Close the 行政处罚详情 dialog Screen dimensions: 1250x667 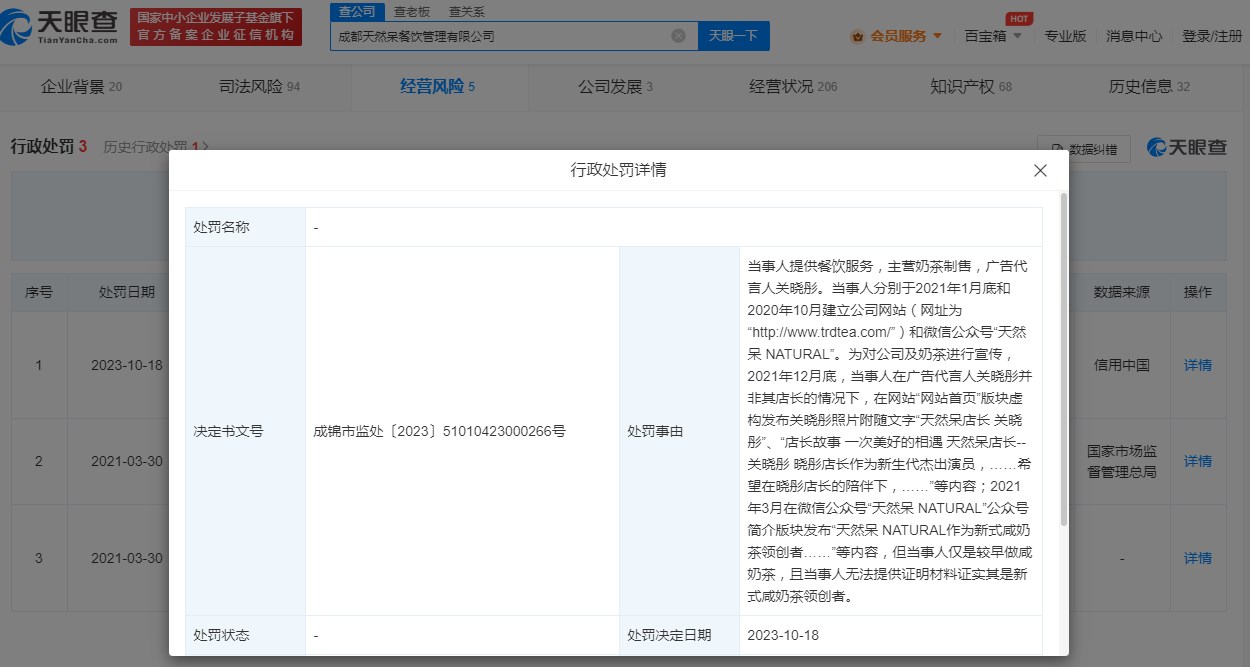click(1040, 170)
